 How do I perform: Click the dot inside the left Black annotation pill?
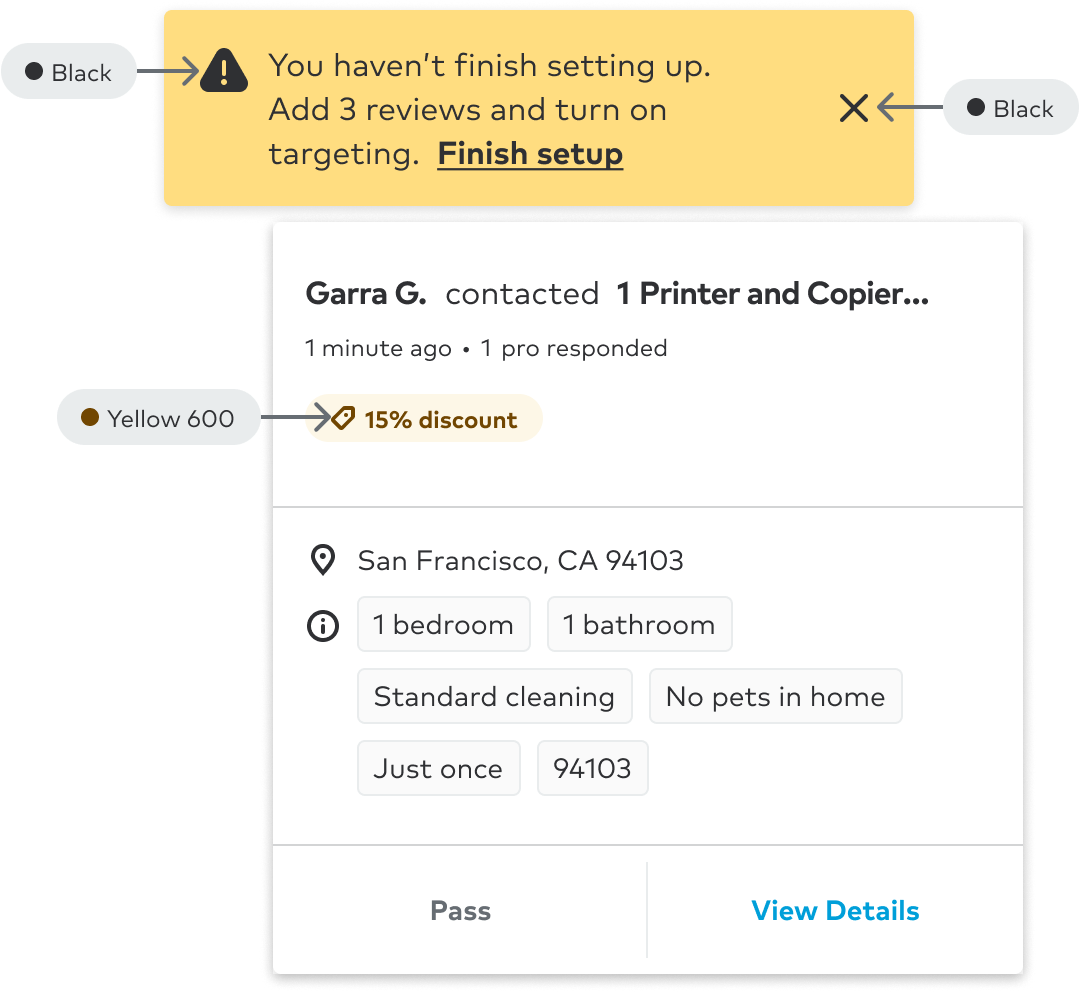coord(35,71)
